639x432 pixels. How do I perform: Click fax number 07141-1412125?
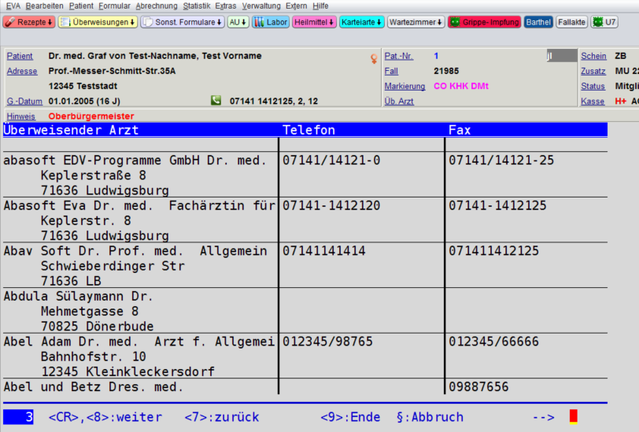coord(497,206)
